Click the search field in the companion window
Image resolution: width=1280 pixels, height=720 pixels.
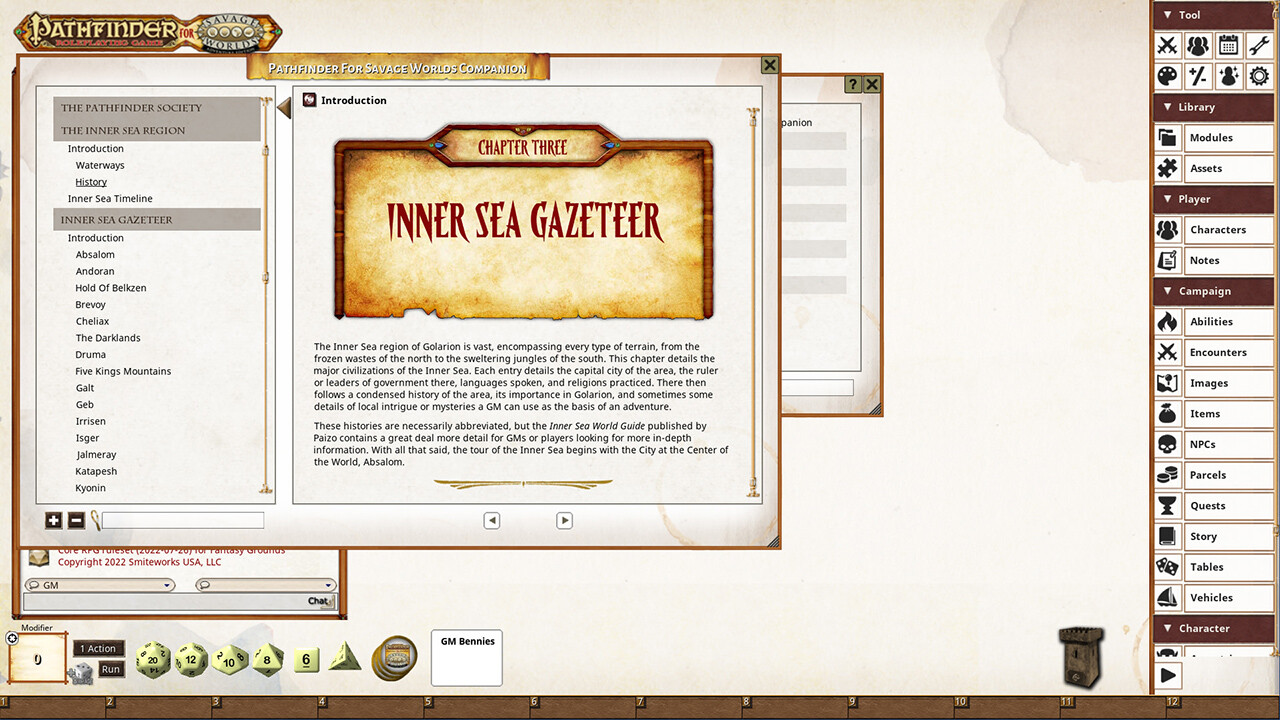tap(182, 520)
